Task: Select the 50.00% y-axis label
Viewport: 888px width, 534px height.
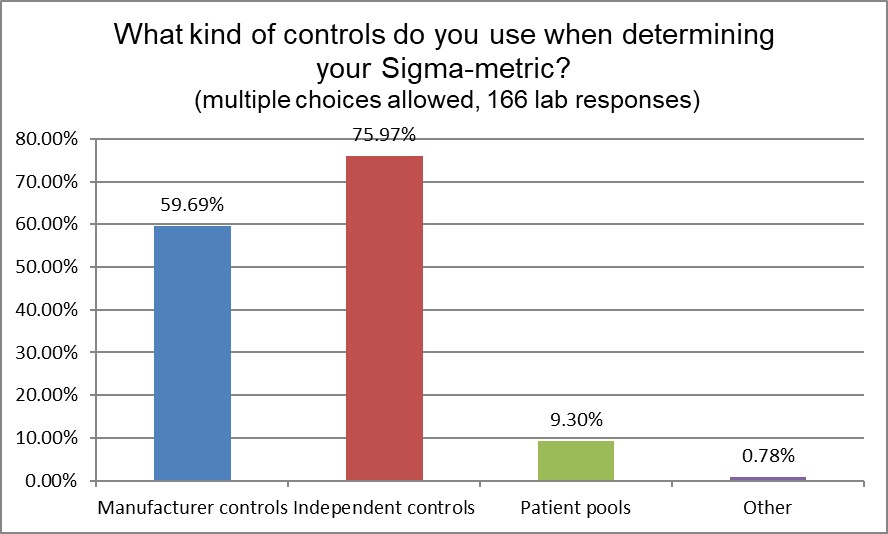Action: 46,268
